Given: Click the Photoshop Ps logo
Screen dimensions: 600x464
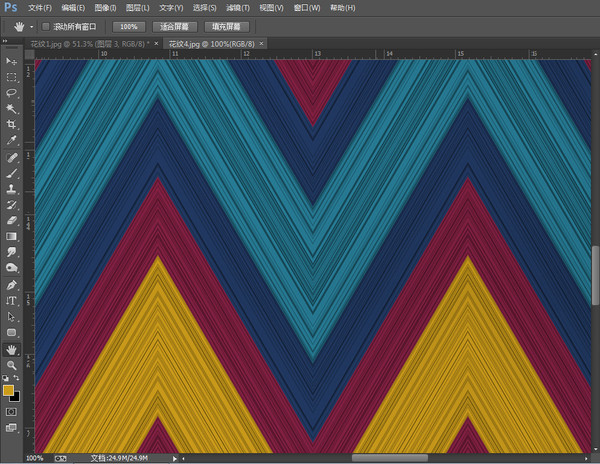Looking at the screenshot, I should (10, 7).
